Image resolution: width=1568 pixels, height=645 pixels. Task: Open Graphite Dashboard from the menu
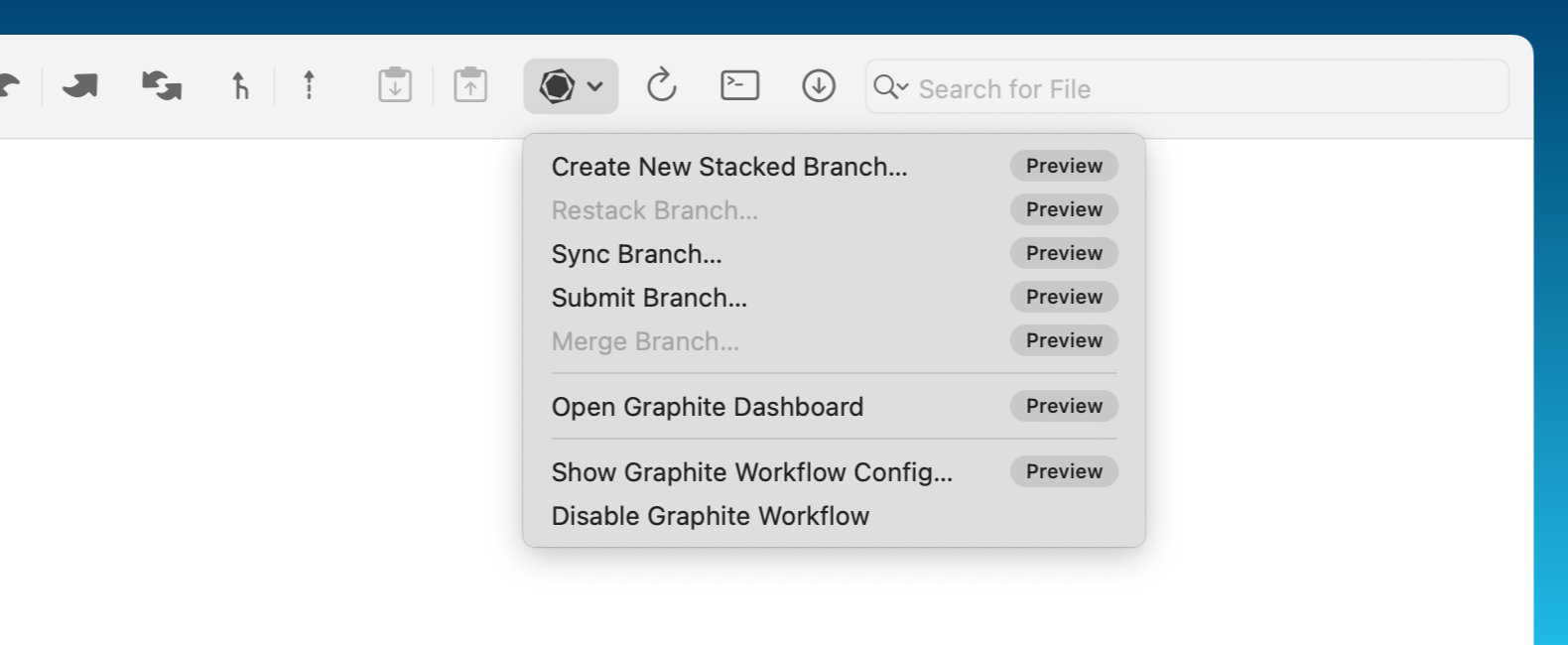[x=707, y=407]
